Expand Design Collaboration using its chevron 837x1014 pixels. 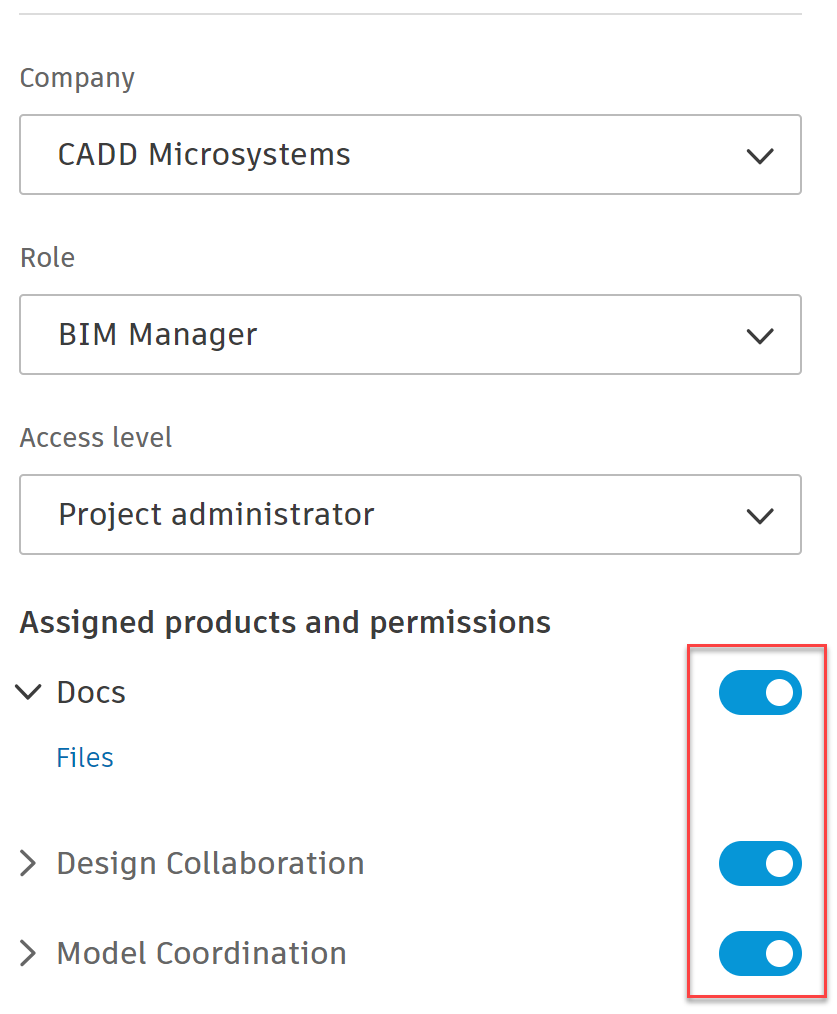[x=29, y=863]
